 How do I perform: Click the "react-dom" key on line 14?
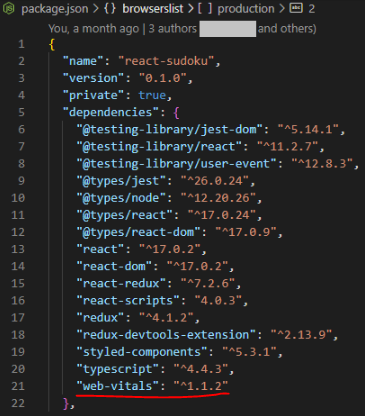point(114,266)
